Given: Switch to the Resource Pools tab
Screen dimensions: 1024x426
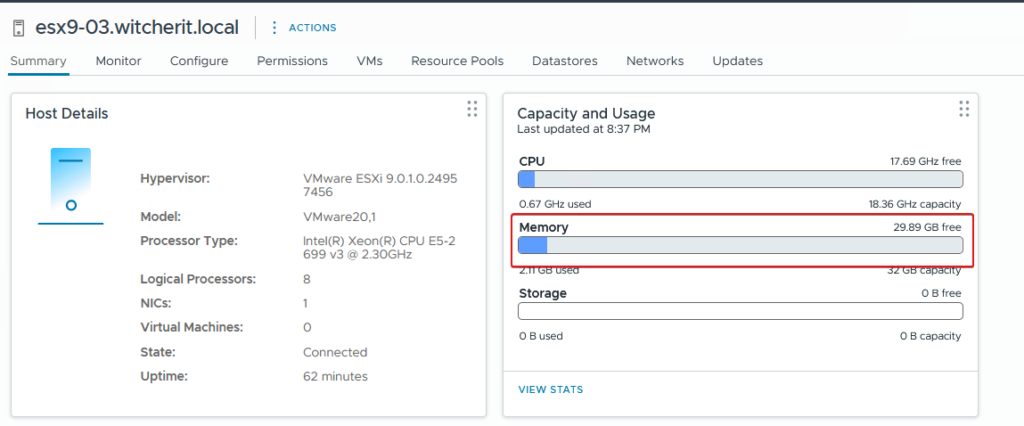Looking at the screenshot, I should click(457, 61).
